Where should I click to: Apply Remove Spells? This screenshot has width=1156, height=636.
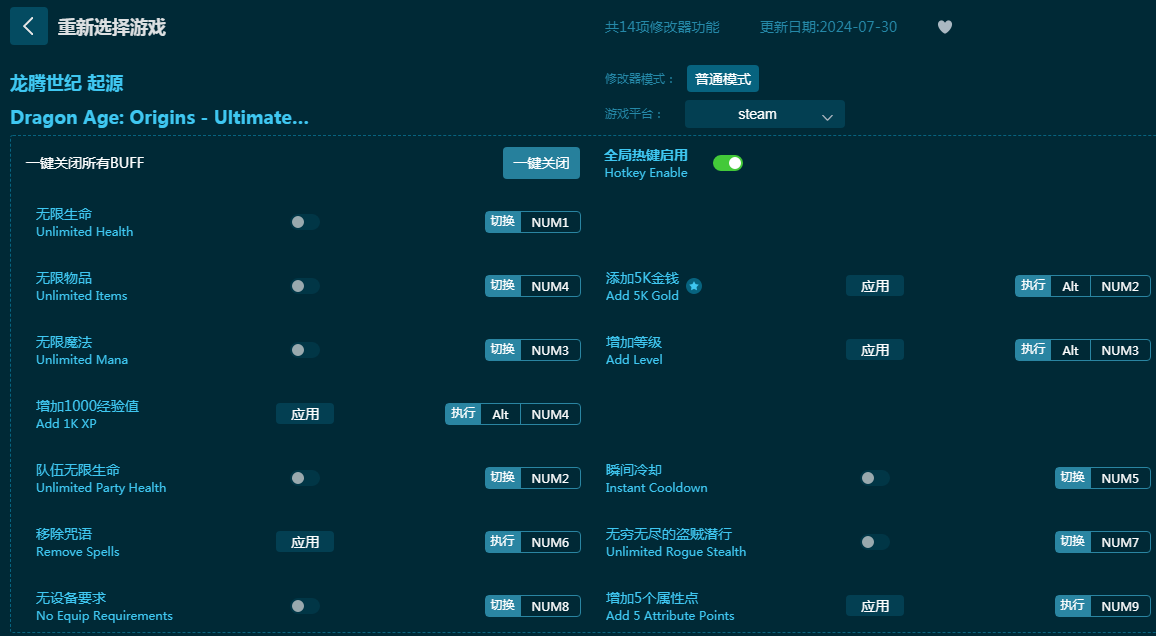click(x=304, y=542)
